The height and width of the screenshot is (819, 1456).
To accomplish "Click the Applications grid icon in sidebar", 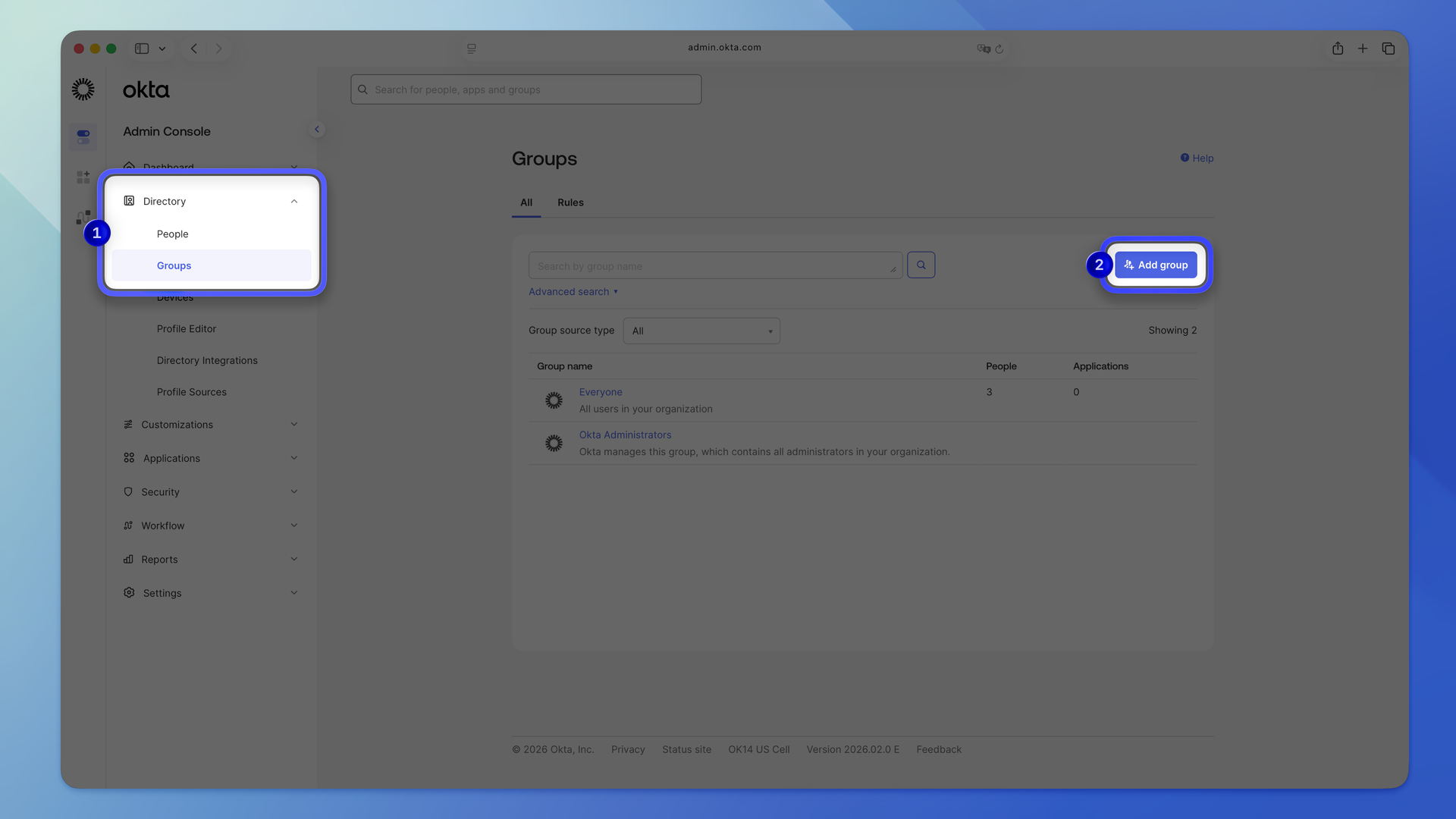I will coord(129,458).
